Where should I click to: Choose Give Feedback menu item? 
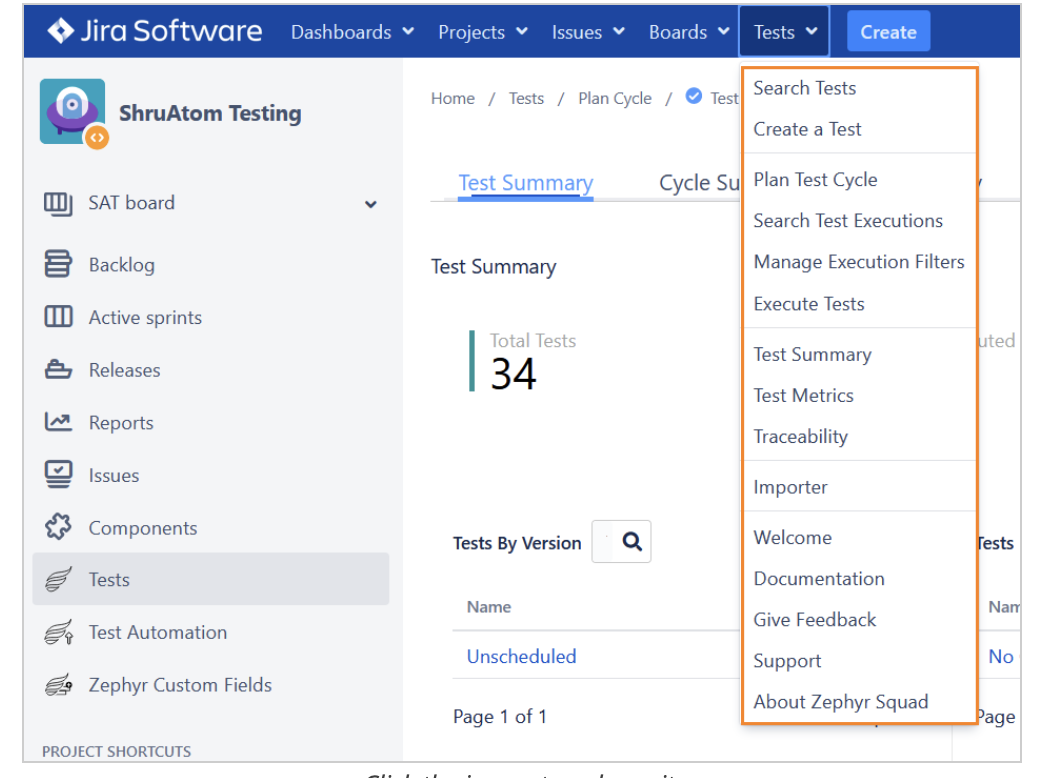pyautogui.click(x=815, y=620)
